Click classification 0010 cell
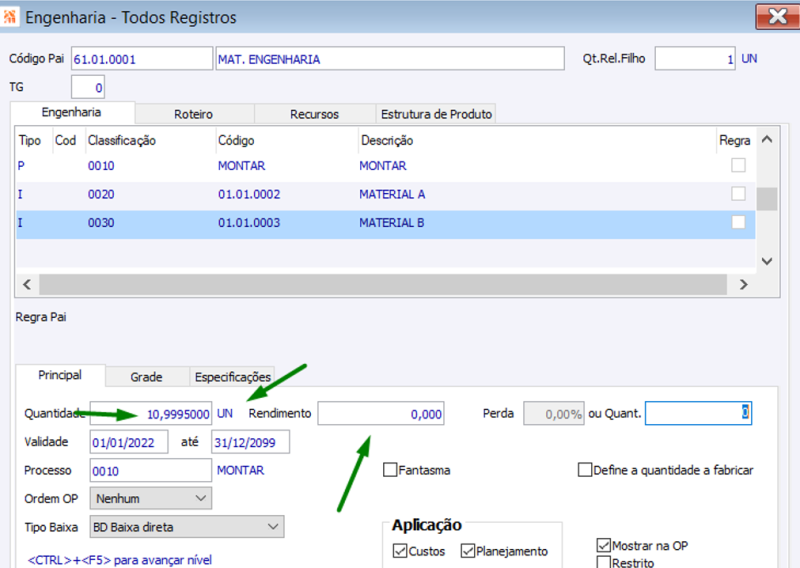800x568 pixels. point(101,166)
